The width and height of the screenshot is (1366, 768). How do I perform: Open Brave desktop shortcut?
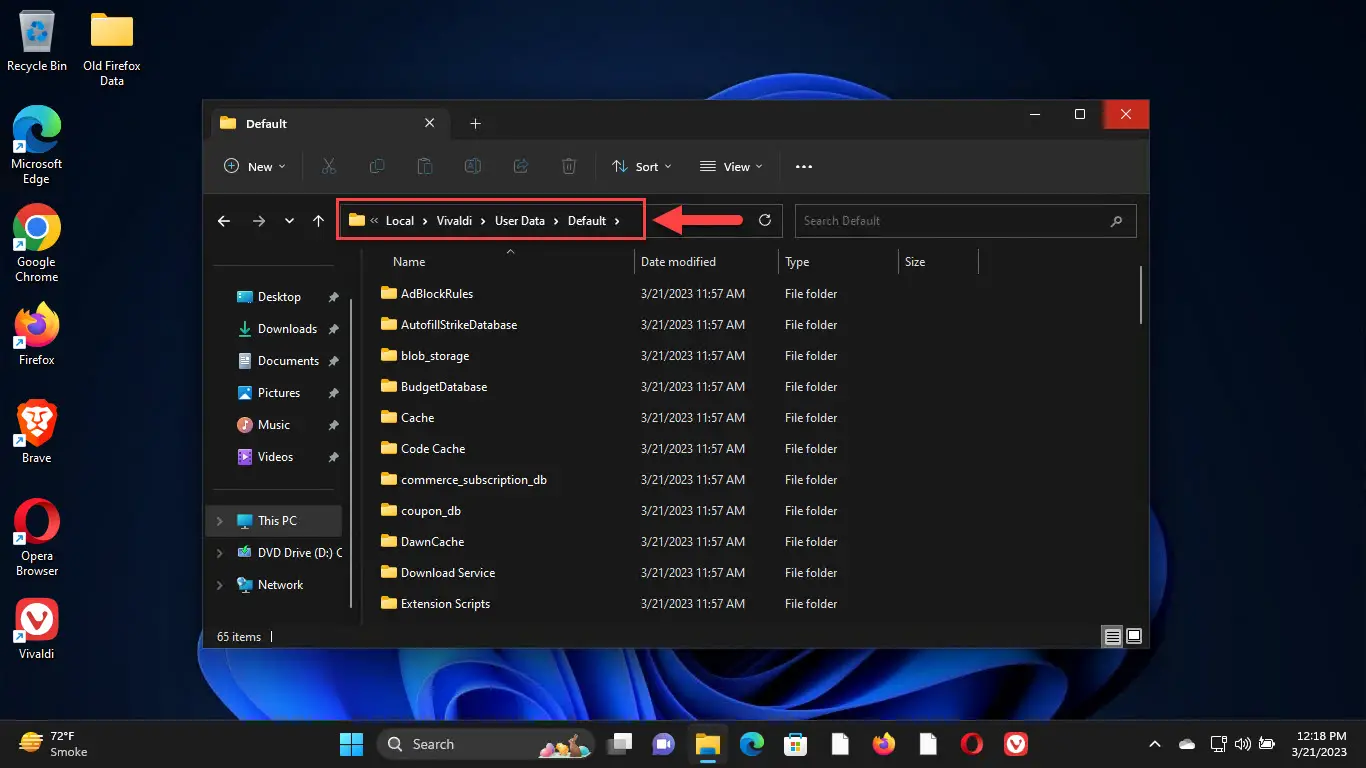pos(37,432)
